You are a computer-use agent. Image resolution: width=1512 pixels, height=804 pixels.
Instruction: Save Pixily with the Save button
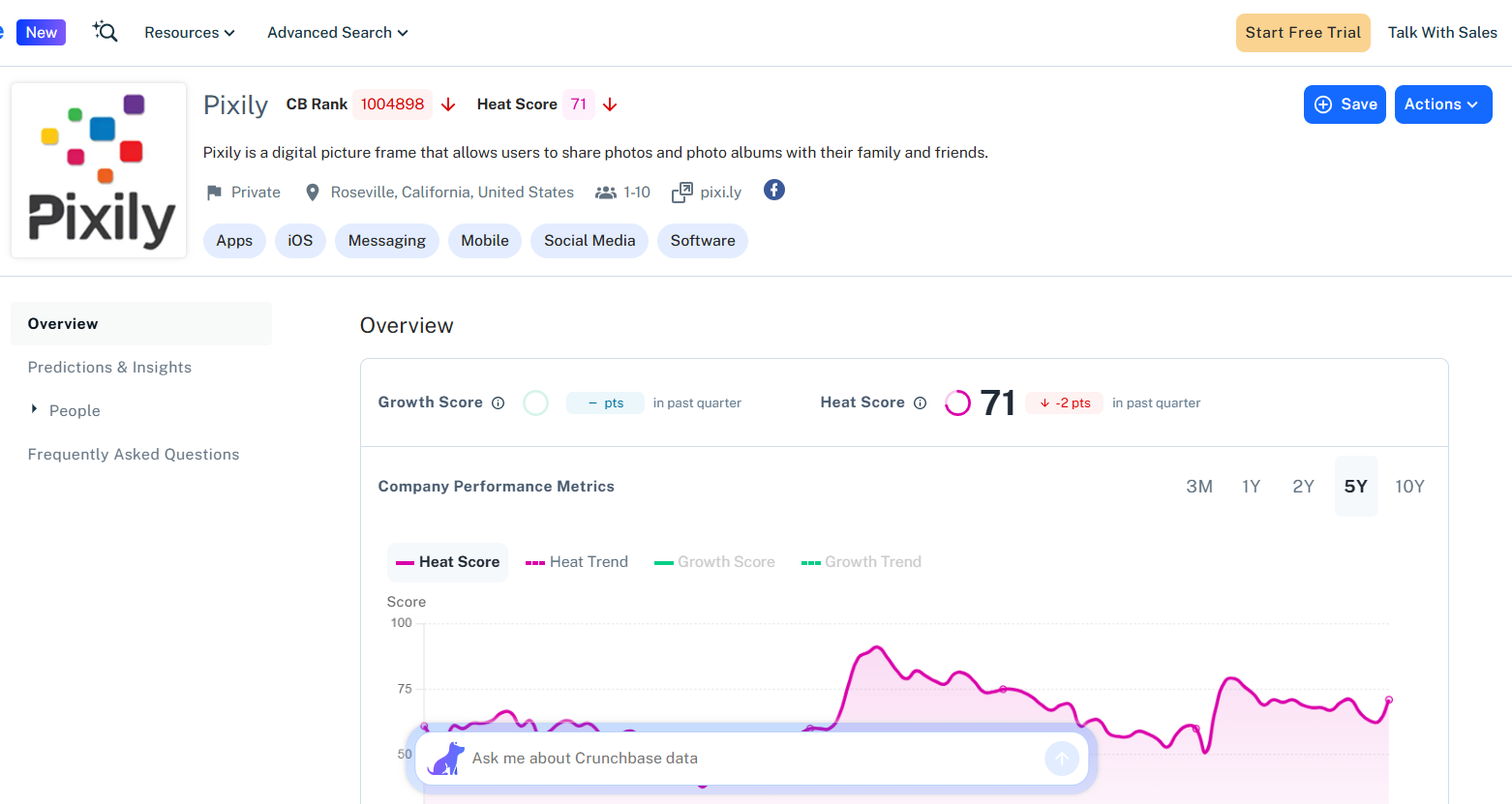1345,104
